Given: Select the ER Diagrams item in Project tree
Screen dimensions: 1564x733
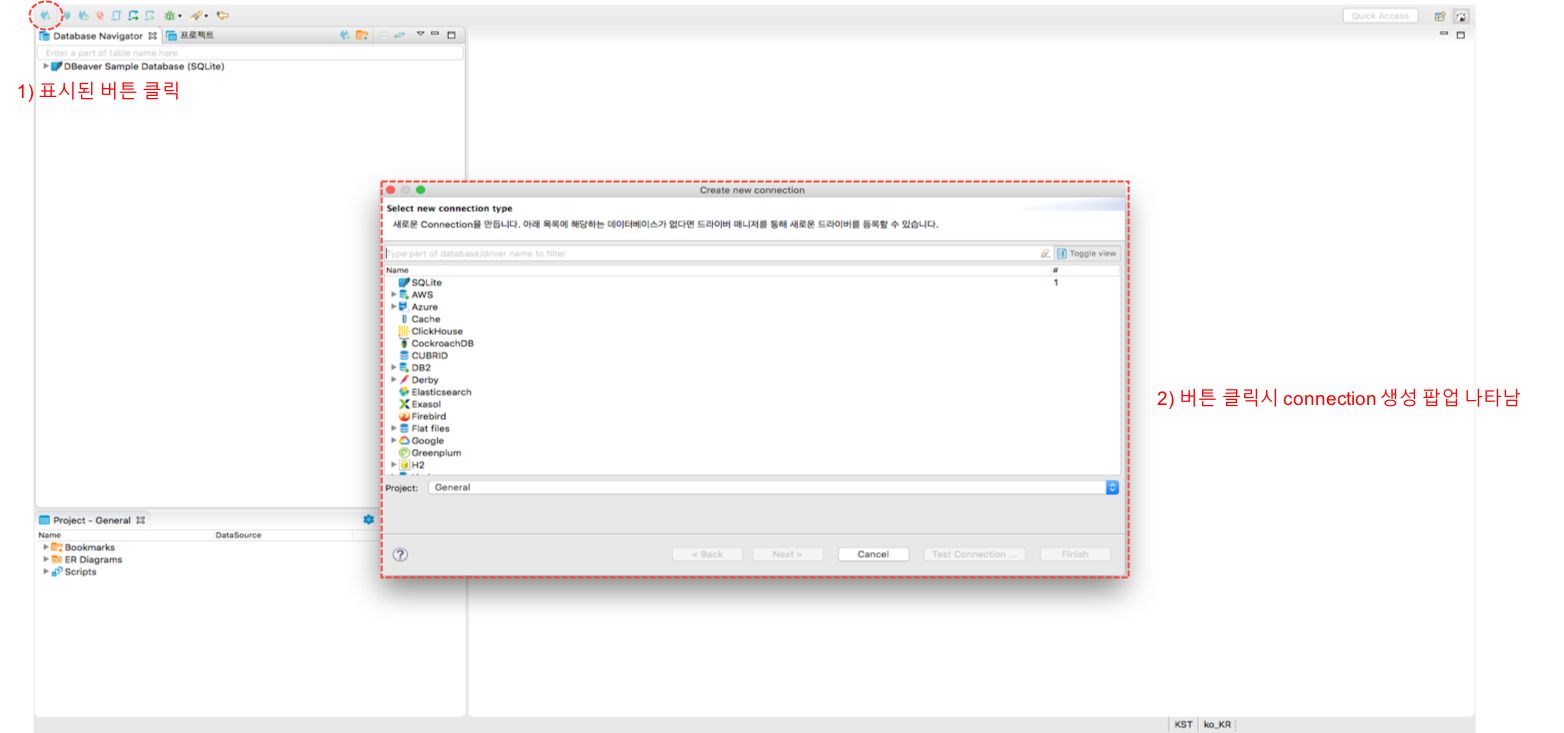Looking at the screenshot, I should click(x=93, y=559).
